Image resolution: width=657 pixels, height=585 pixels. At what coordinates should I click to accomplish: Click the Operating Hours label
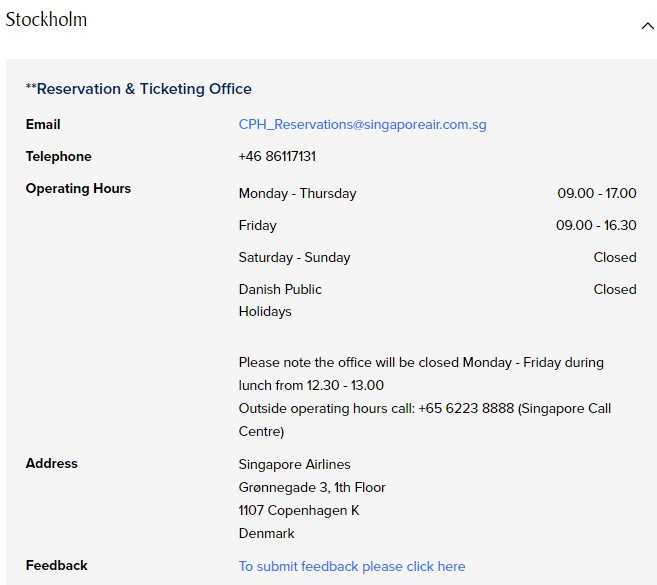[78, 189]
